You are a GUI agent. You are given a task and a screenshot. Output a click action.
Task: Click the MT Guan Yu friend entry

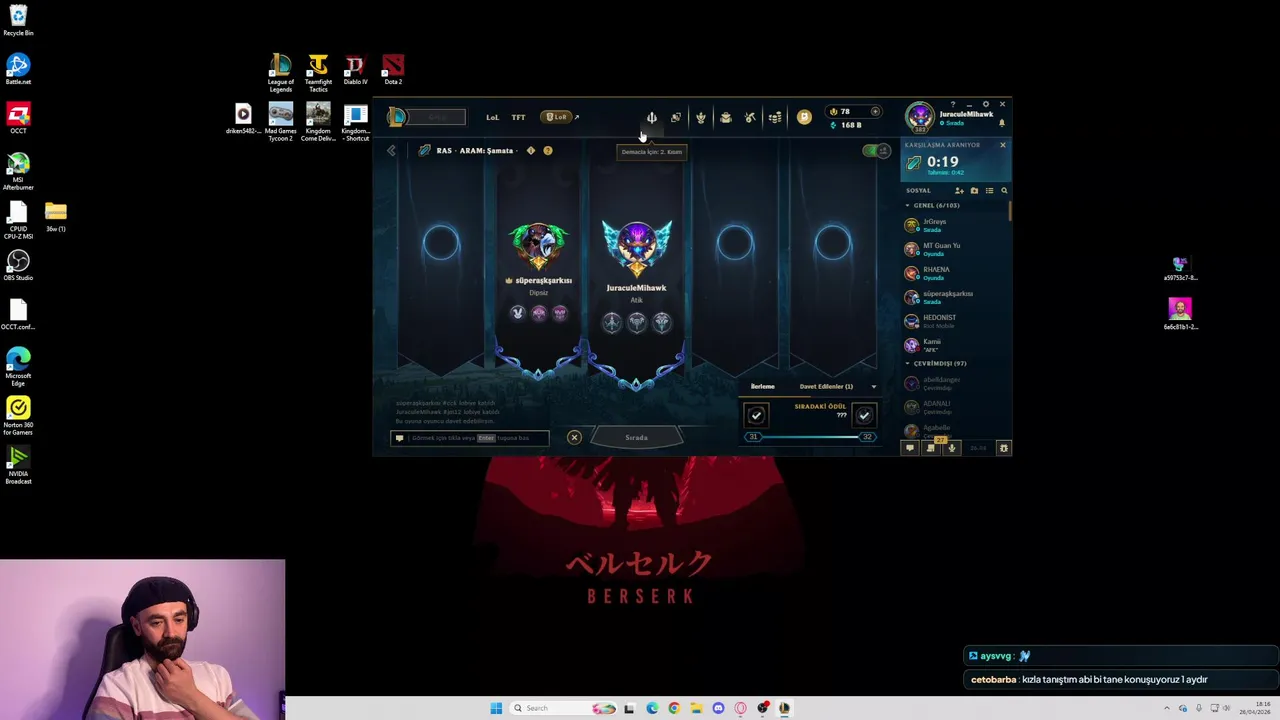955,249
